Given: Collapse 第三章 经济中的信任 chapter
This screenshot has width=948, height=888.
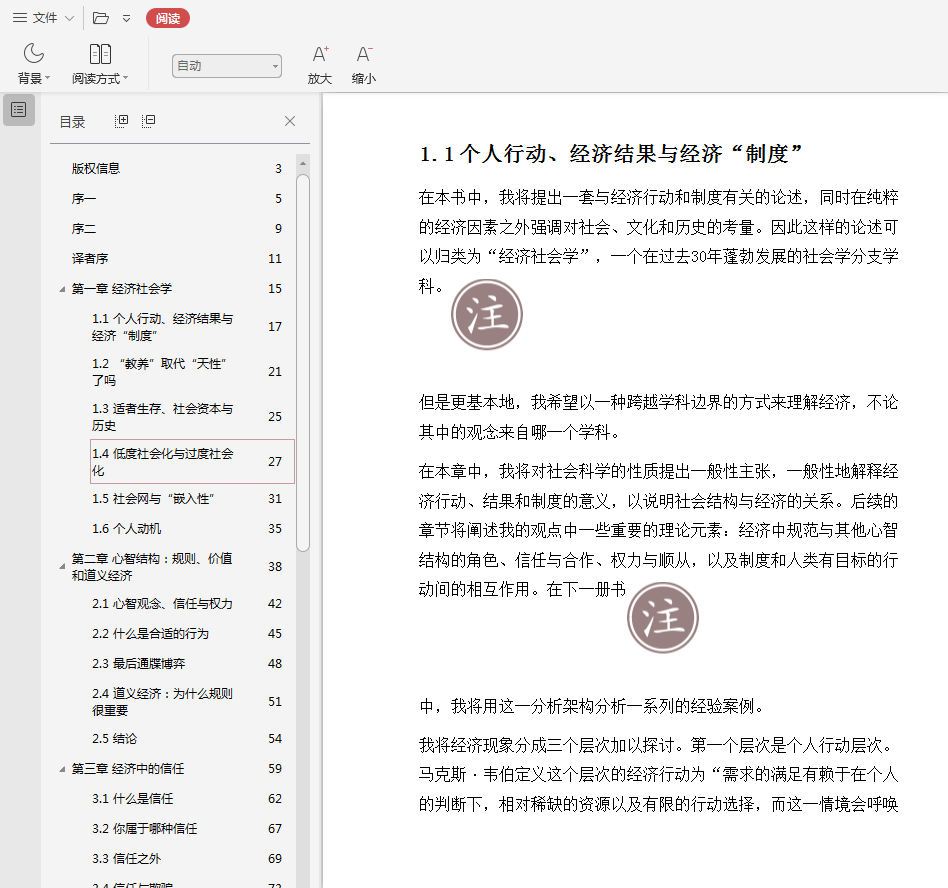Looking at the screenshot, I should [64, 769].
